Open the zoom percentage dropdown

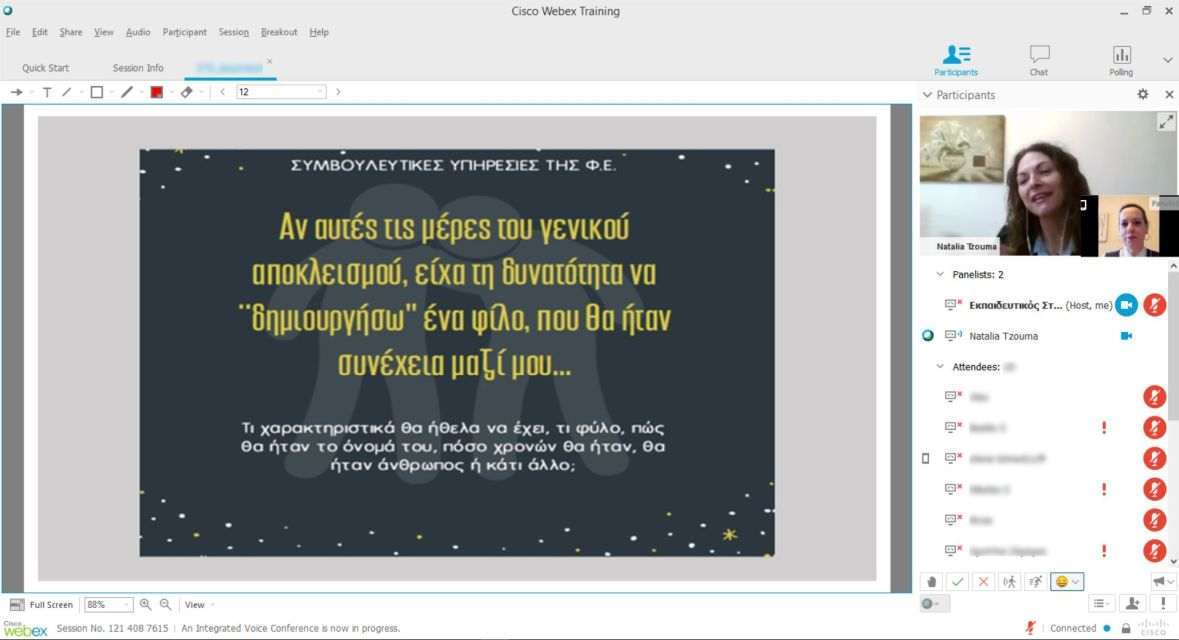tap(126, 604)
